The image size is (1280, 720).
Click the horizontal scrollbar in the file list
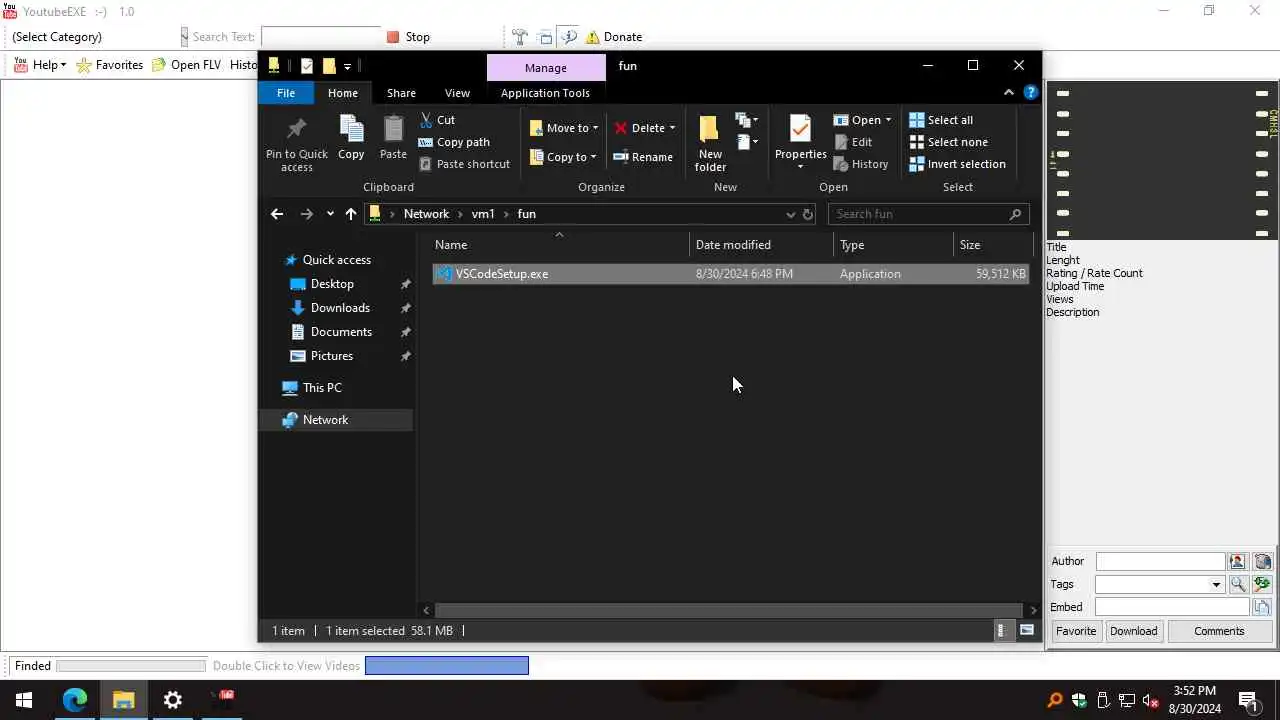tap(730, 610)
